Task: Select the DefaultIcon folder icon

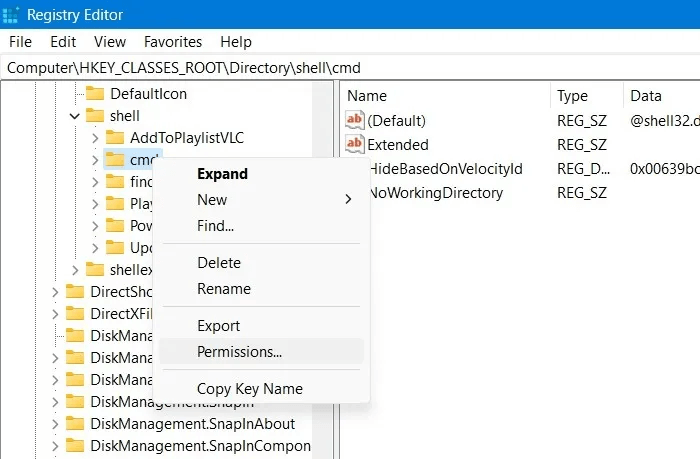Action: click(95, 94)
